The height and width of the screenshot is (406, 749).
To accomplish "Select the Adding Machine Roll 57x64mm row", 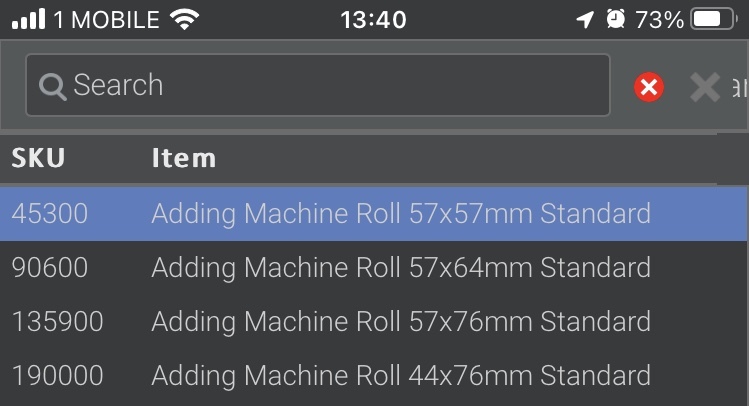I will point(374,267).
